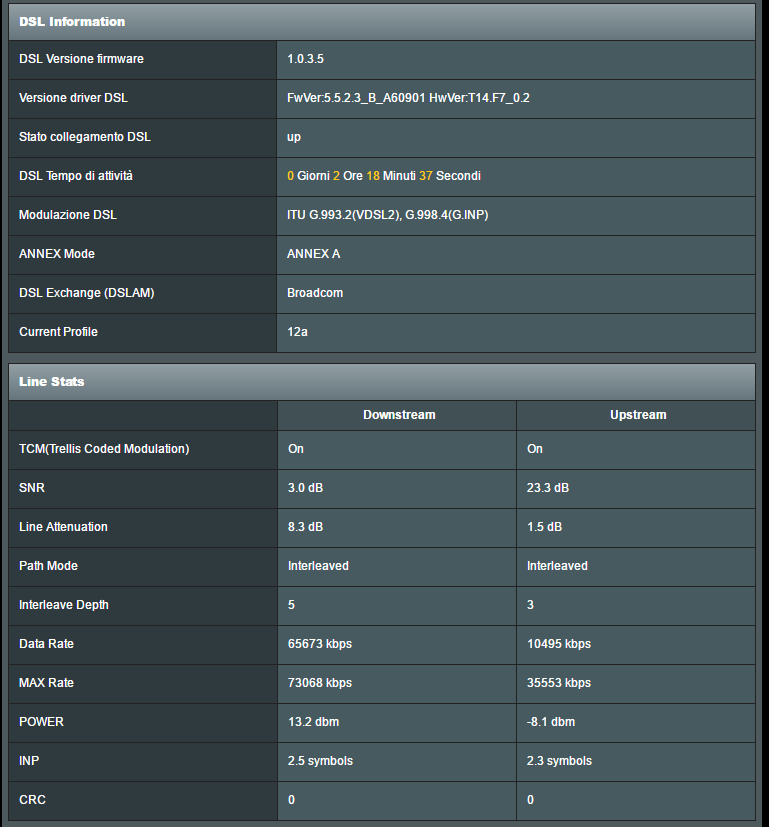Click downstream MAX Rate 73068 kbps

(x=320, y=683)
